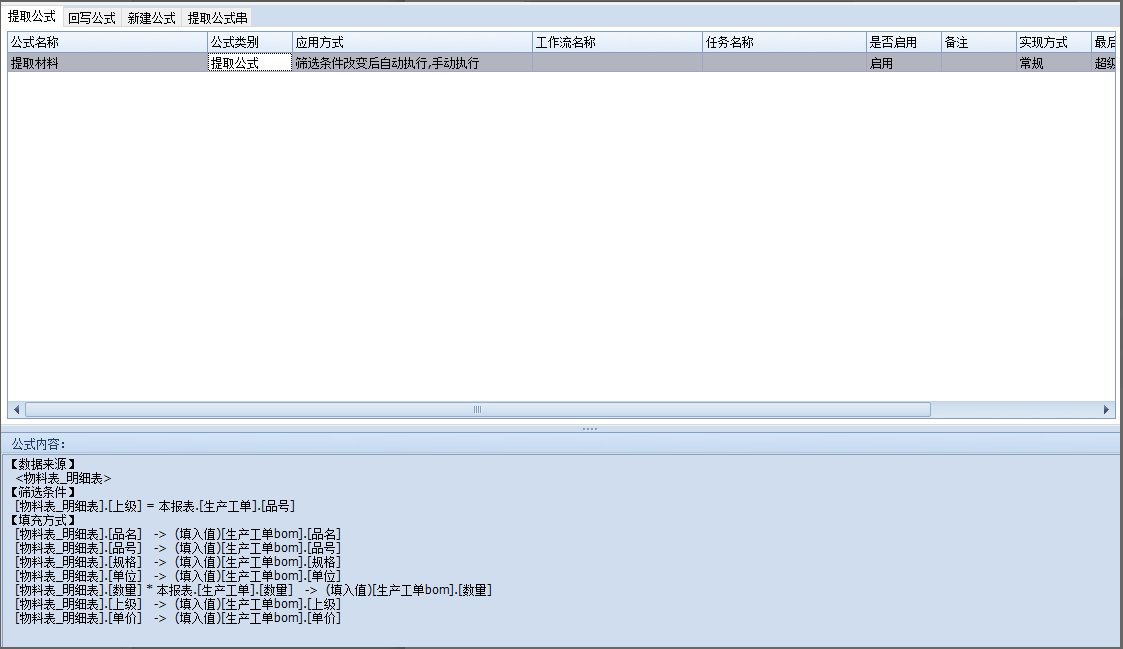This screenshot has height=649, width=1123.
Task: Click the 任务名称 column header
Action: 783,42
